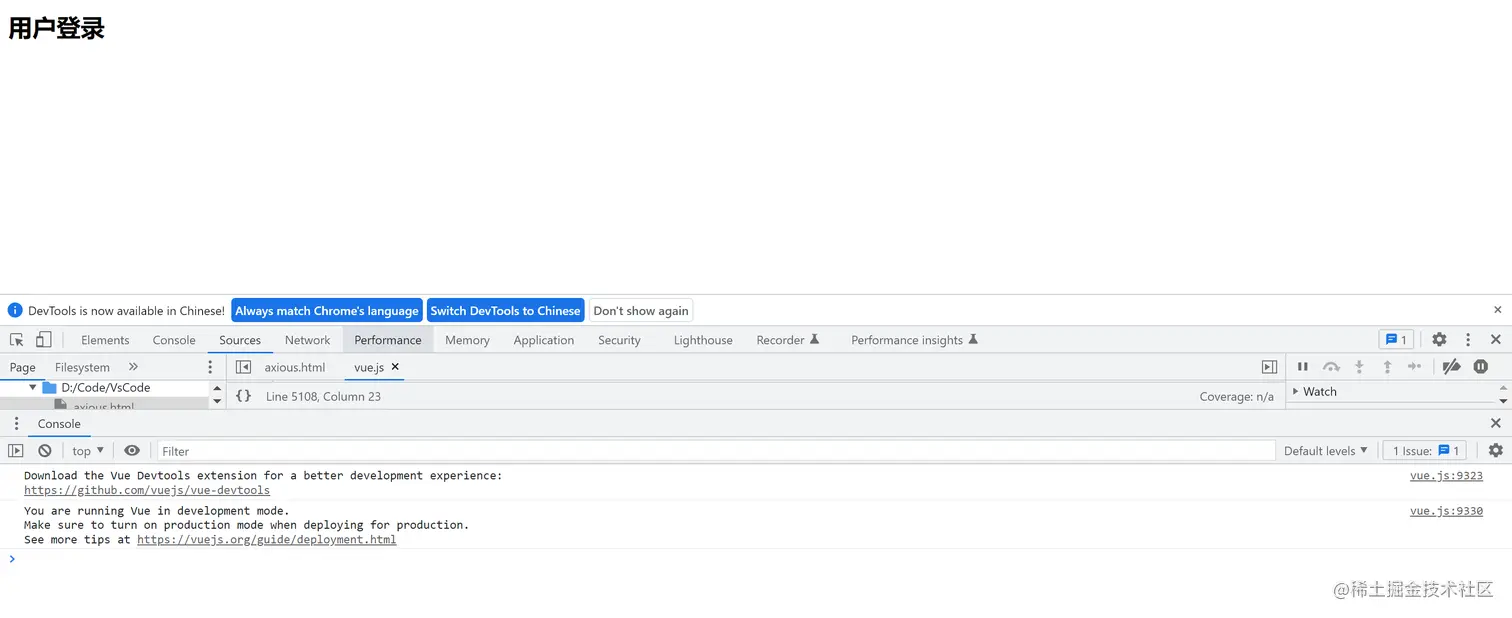
Task: Open DevTools settings gear in top bar
Action: click(1439, 340)
